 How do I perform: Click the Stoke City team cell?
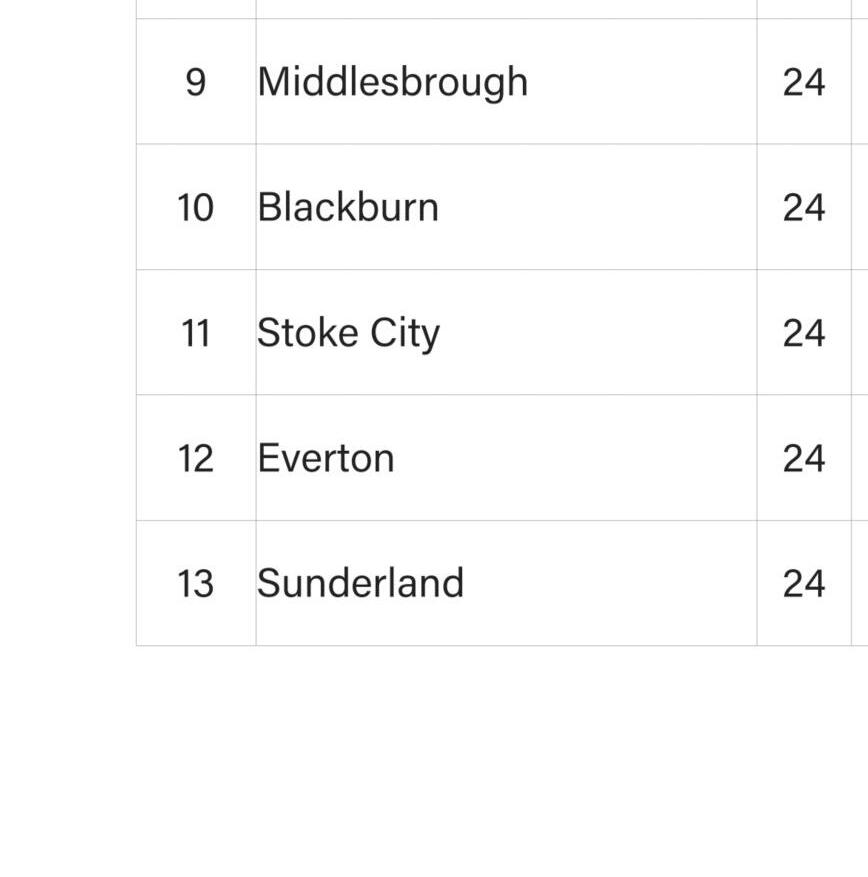point(348,333)
